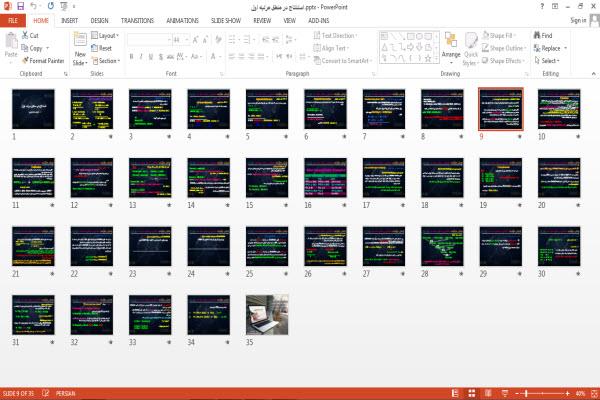Viewport: 600px width, 400px height.
Task: Open the Font dialog launcher
Action: pos(222,73)
